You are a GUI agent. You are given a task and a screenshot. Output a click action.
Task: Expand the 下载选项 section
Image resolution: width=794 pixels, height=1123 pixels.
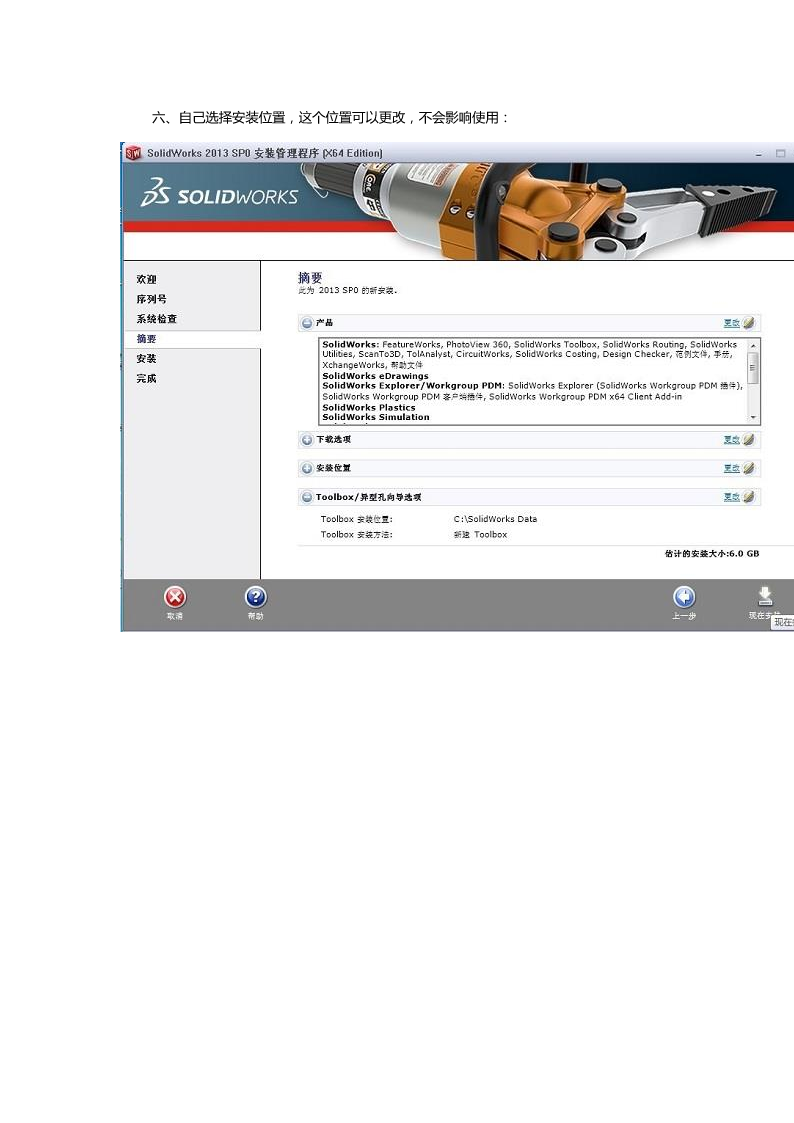[307, 440]
